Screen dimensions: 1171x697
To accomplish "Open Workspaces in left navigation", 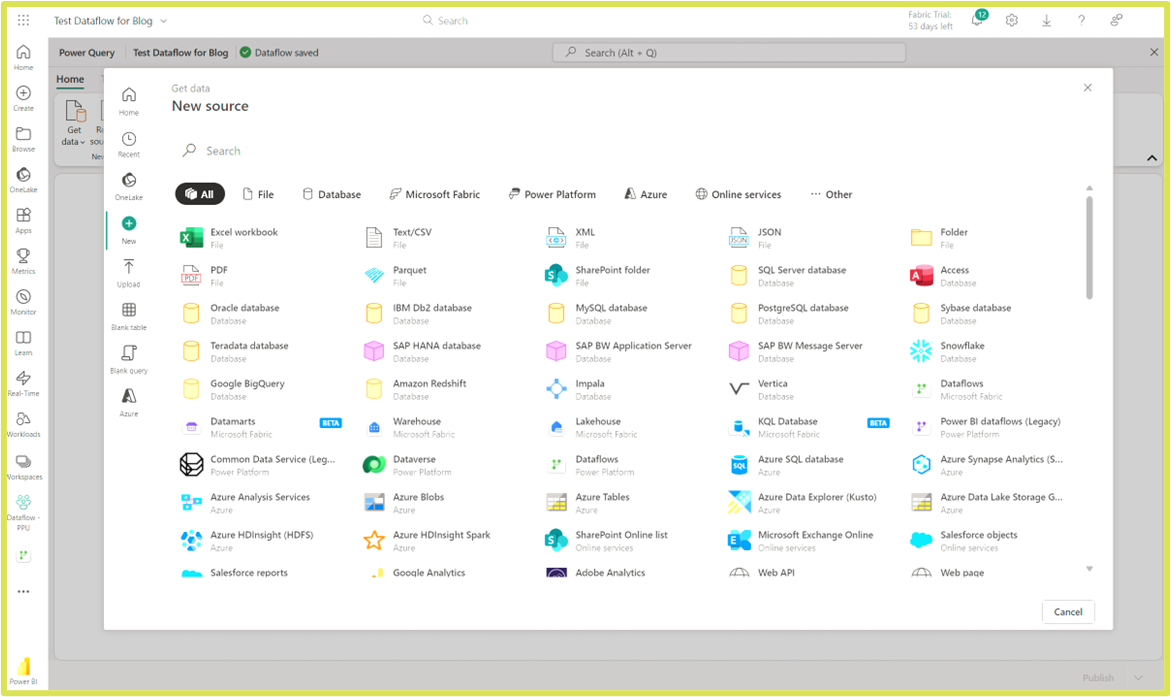I will (x=23, y=467).
